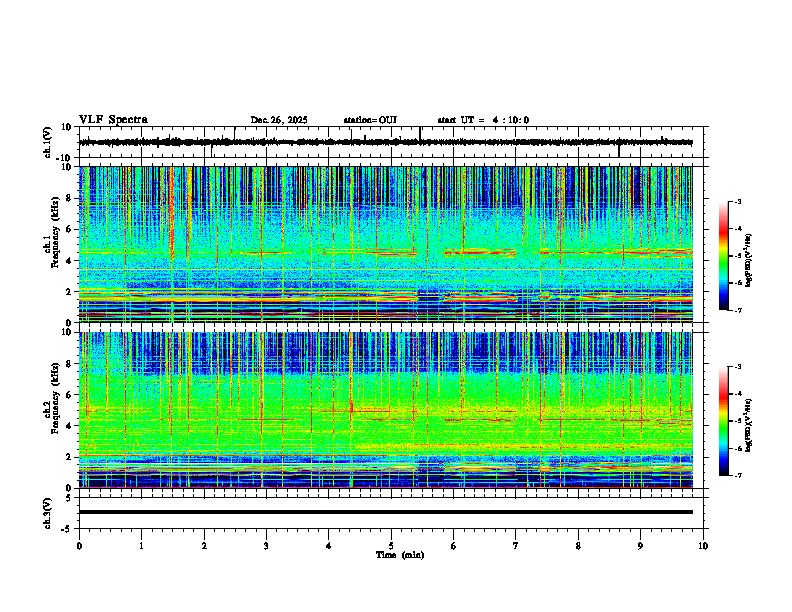The height and width of the screenshot is (612, 792).
Task: Click the red vertical burst in ch.1 spectrogram
Action: click(172, 212)
